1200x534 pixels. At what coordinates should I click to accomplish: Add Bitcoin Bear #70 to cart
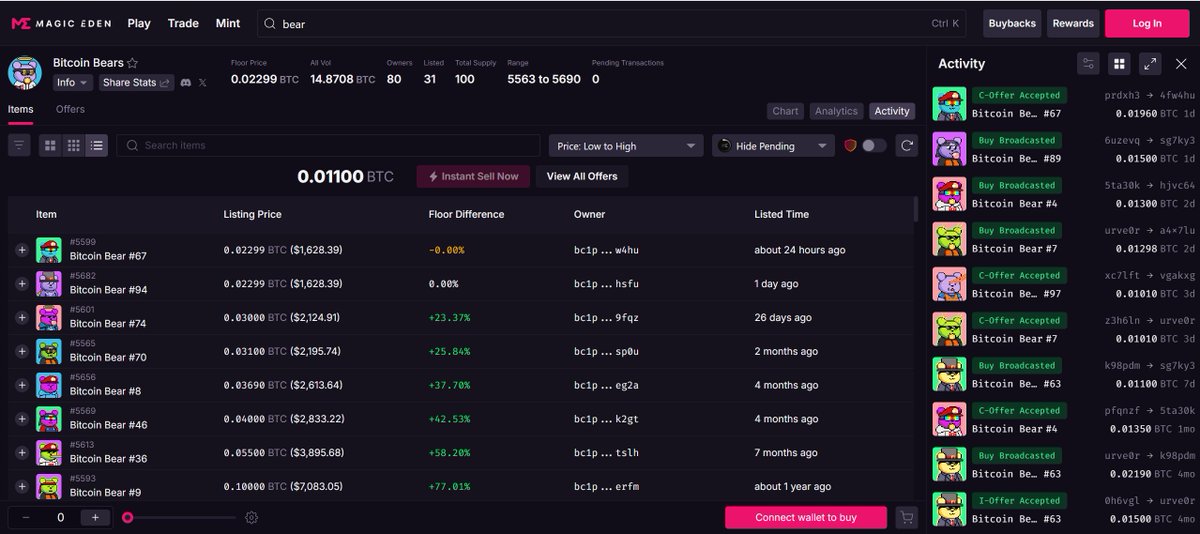click(x=22, y=351)
